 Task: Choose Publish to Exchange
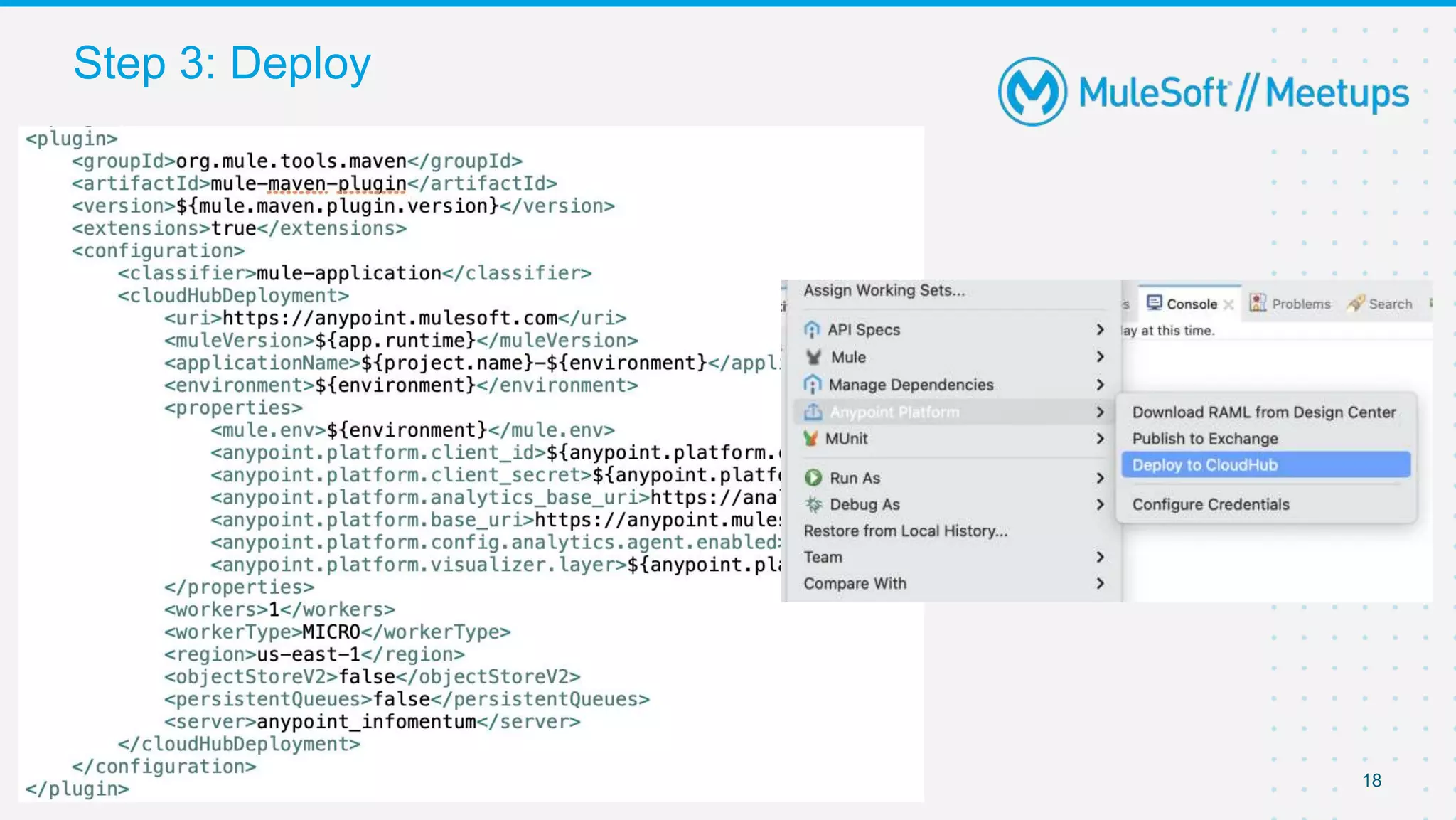(1205, 439)
